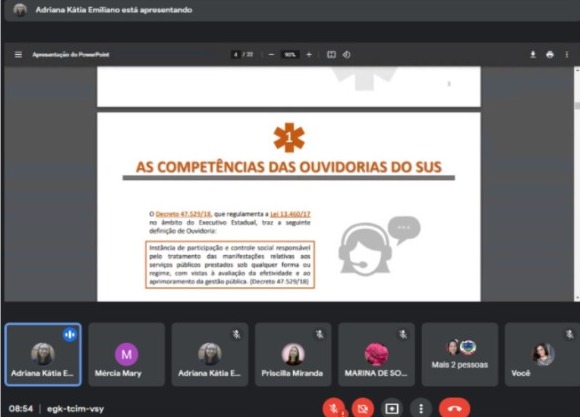
Task: Select Mércia Mary participant tile
Action: tap(127, 354)
